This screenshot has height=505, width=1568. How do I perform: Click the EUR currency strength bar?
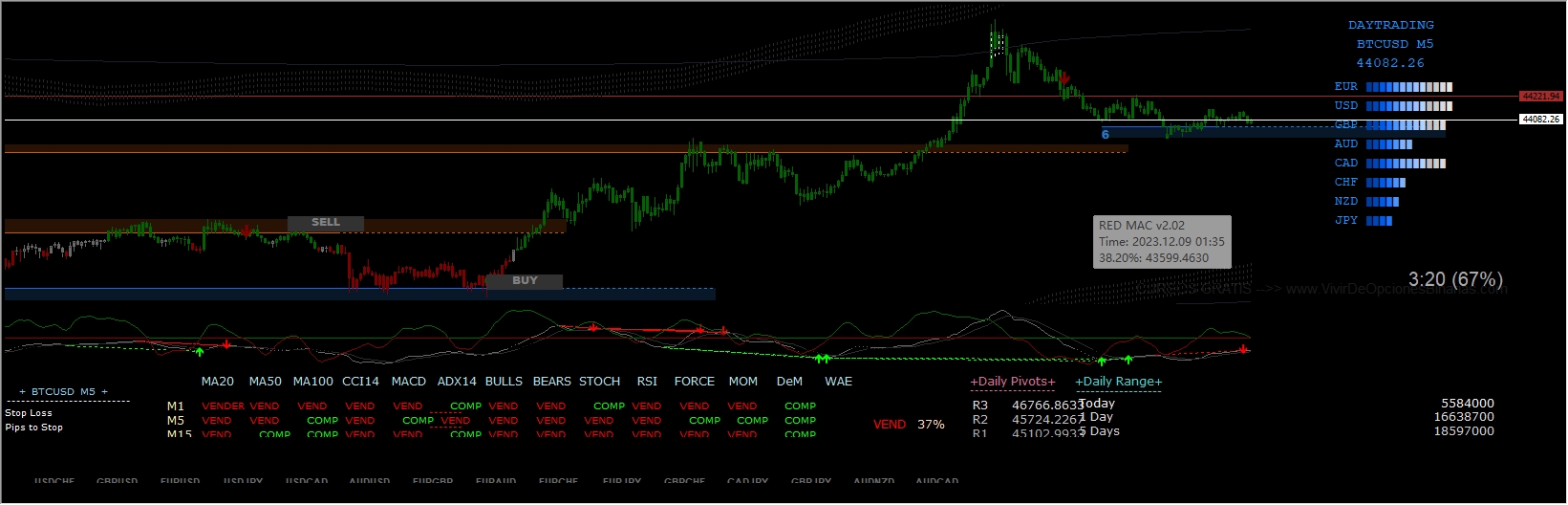tap(1408, 87)
